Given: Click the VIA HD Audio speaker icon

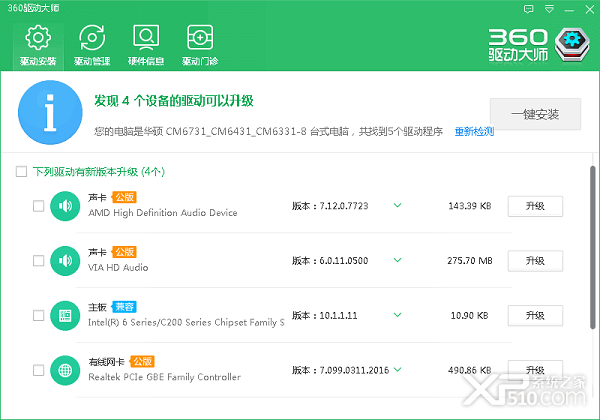Looking at the screenshot, I should [x=65, y=260].
